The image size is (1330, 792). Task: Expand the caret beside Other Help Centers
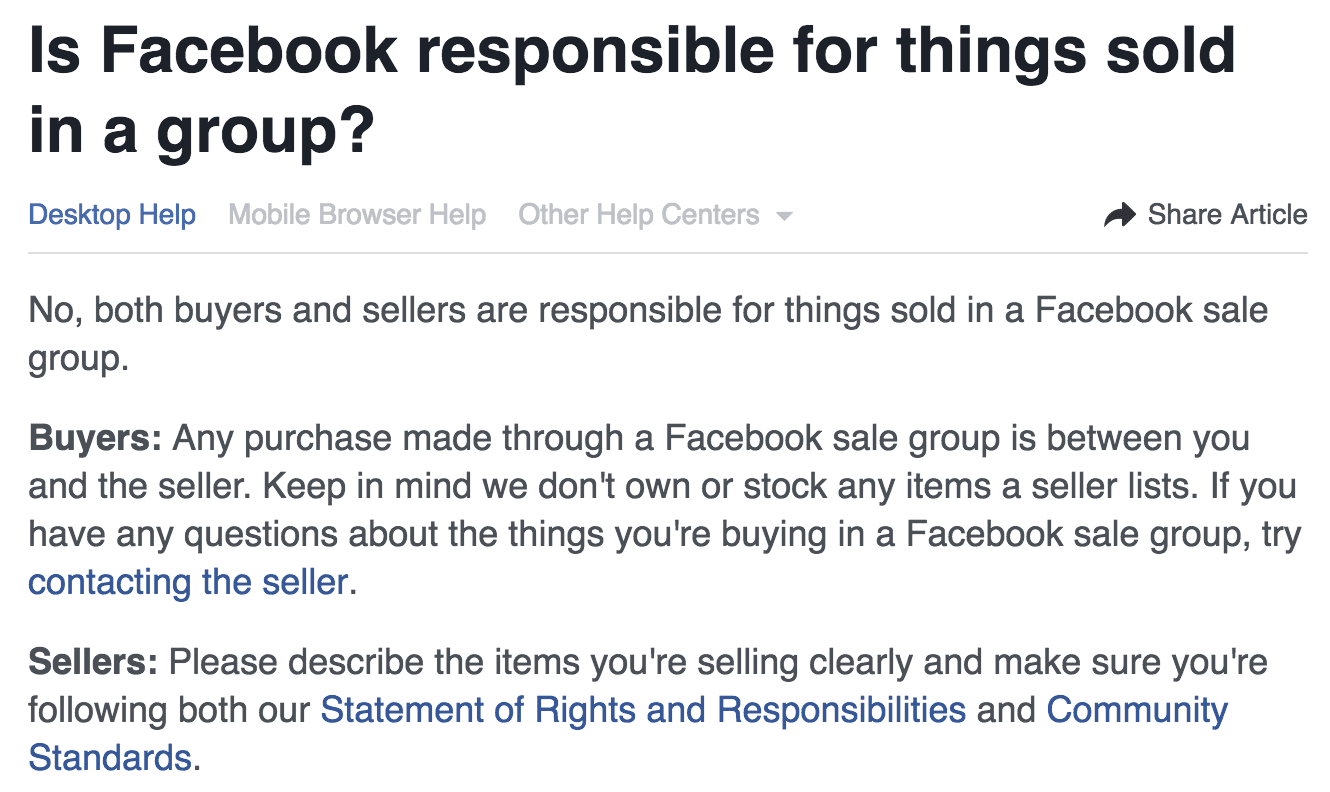(x=784, y=216)
